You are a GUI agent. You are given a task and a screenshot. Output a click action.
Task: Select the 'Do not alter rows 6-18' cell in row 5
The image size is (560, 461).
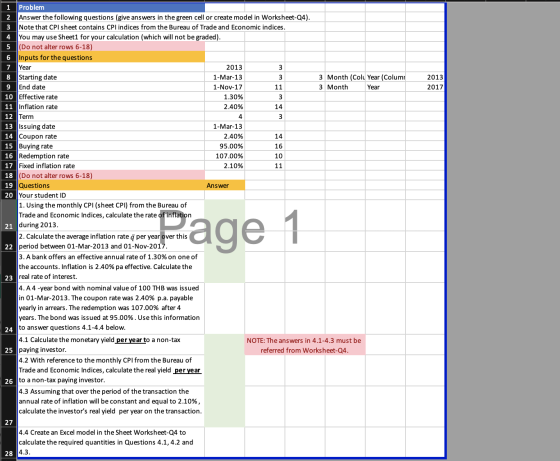pyautogui.click(x=111, y=47)
